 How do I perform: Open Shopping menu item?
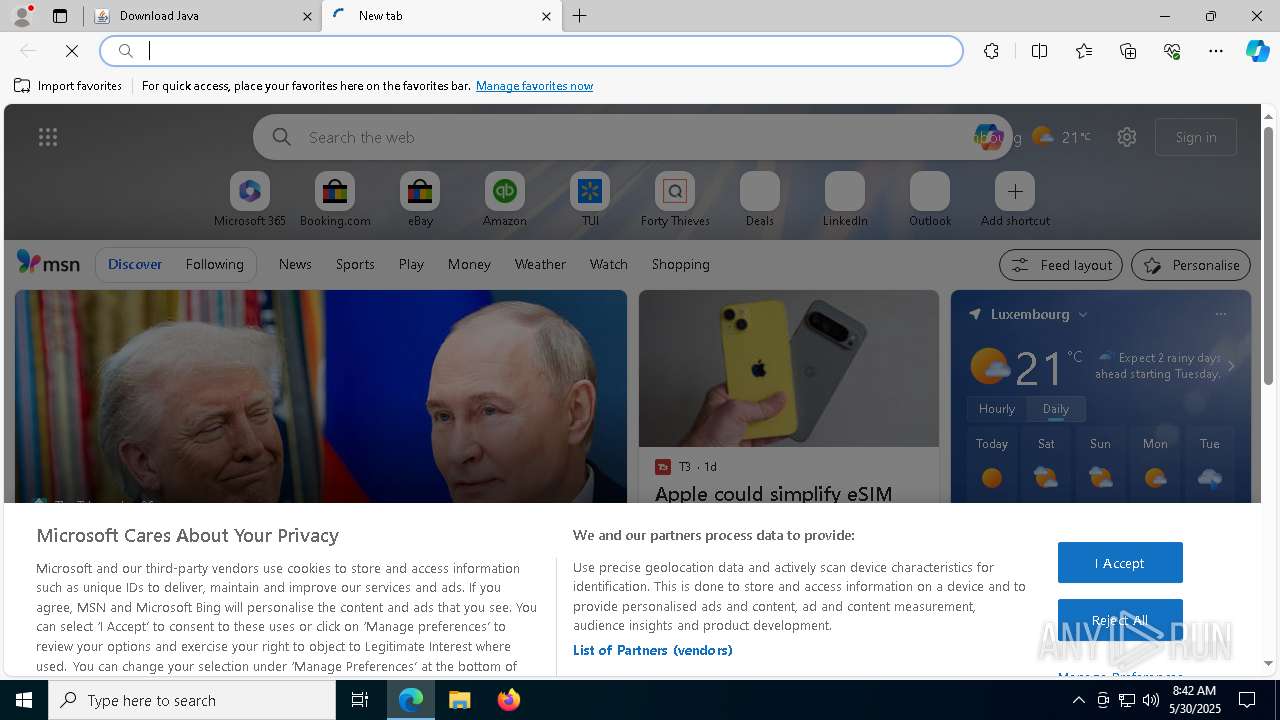[x=681, y=264]
